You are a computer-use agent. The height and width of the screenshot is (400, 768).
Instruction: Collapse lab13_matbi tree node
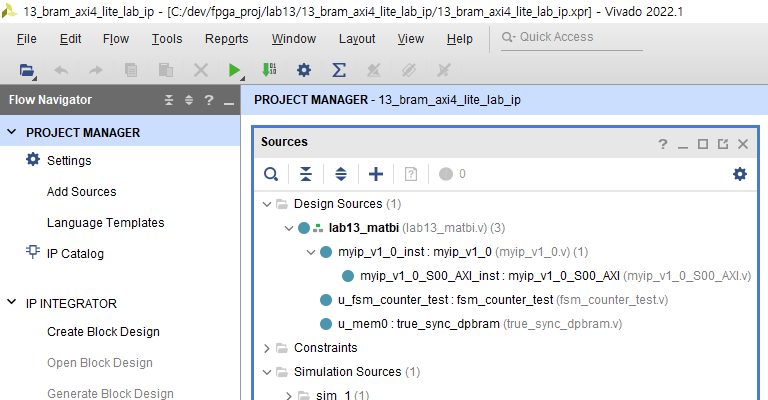[x=289, y=228]
